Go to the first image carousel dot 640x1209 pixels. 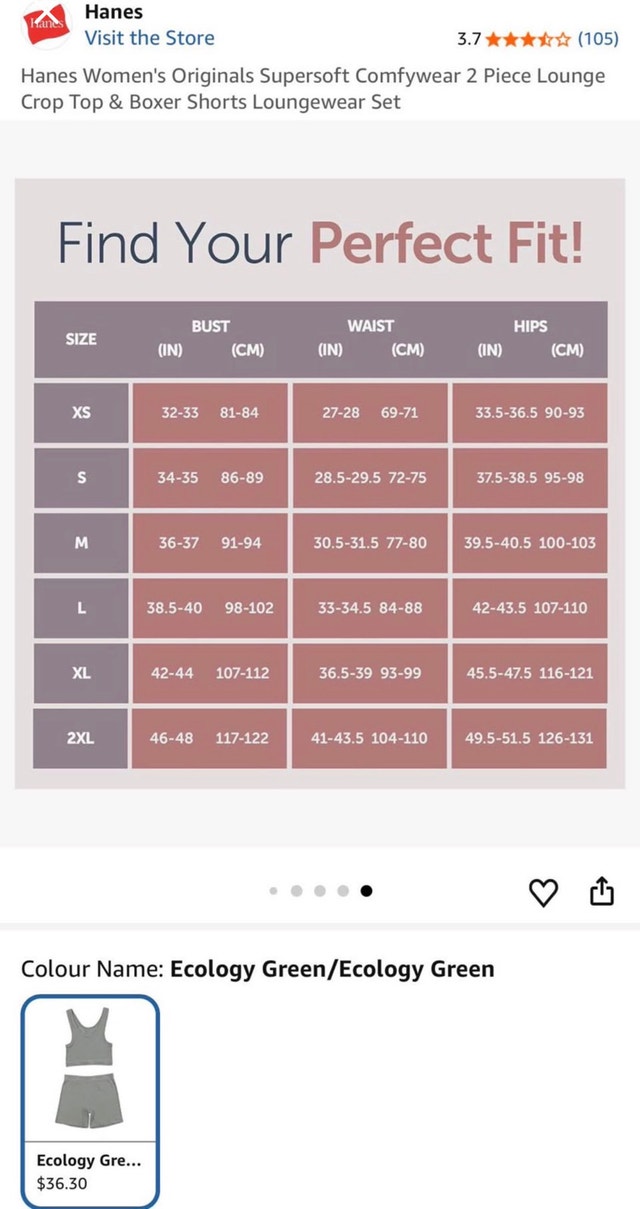(274, 891)
